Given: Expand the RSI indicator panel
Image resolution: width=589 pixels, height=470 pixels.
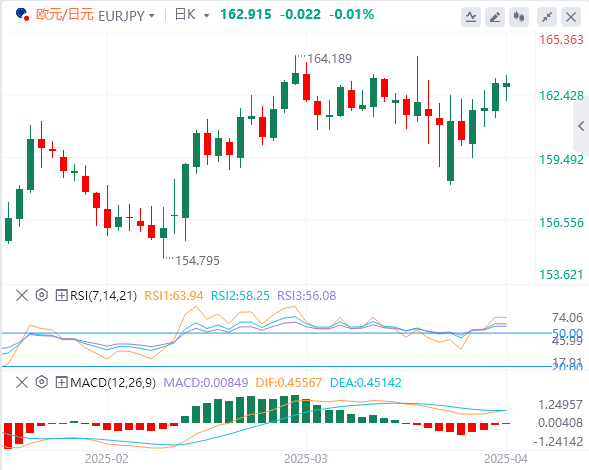Looking at the screenshot, I should 61,295.
